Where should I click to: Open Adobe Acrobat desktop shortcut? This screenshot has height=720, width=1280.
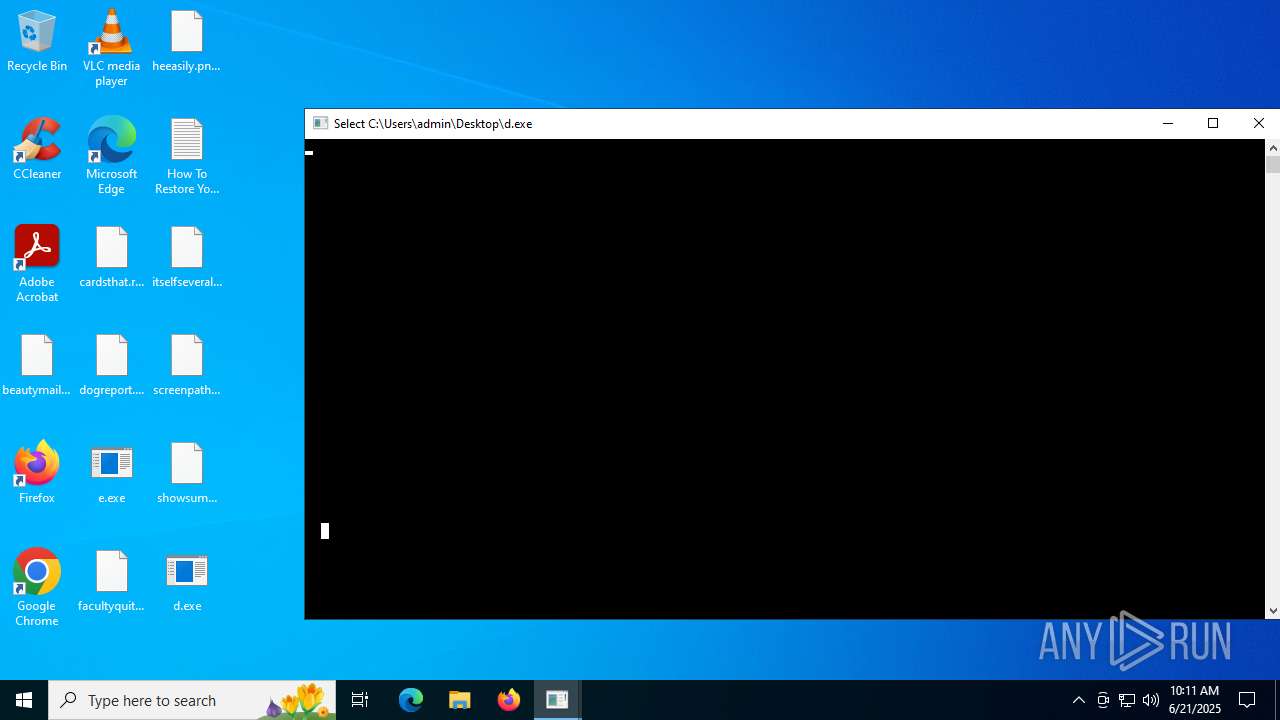coord(37,265)
